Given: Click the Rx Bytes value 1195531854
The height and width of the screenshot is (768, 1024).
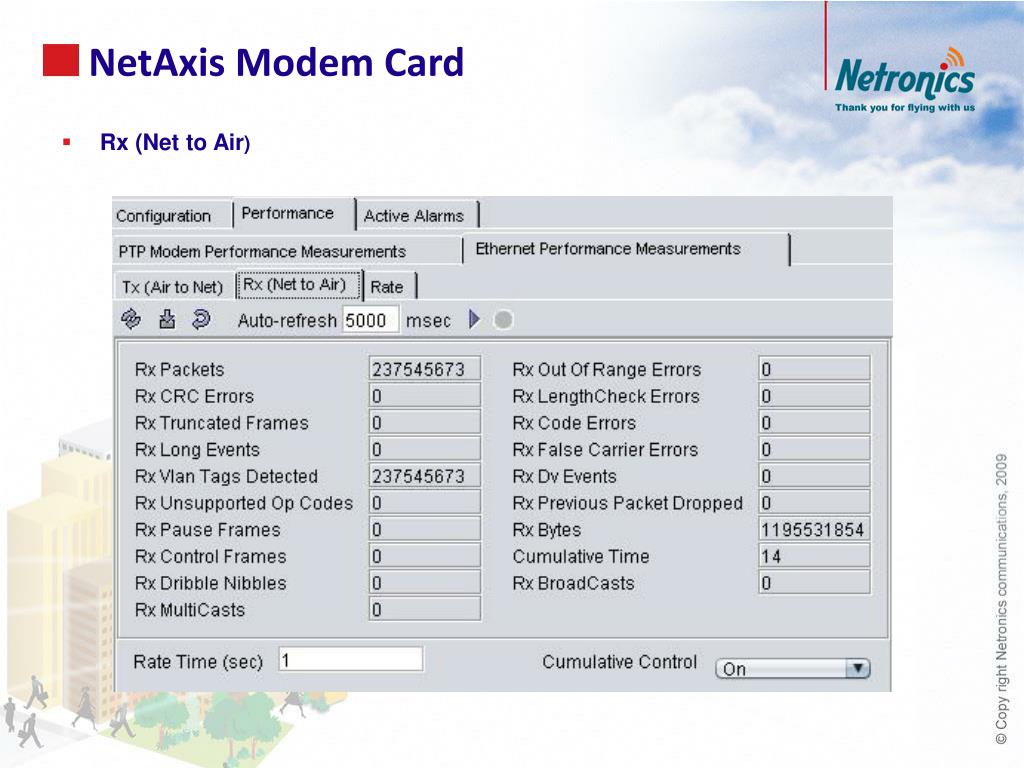Looking at the screenshot, I should coord(814,530).
